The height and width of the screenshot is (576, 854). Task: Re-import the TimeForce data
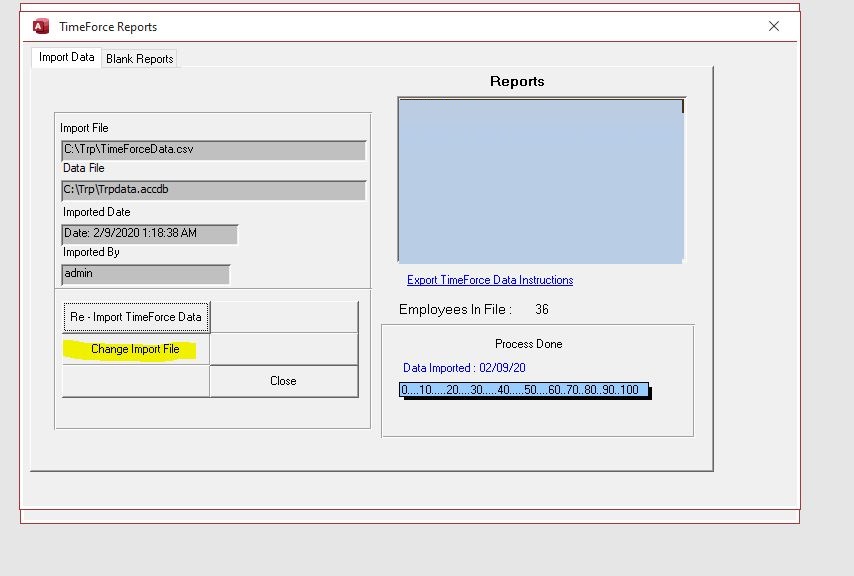(136, 317)
